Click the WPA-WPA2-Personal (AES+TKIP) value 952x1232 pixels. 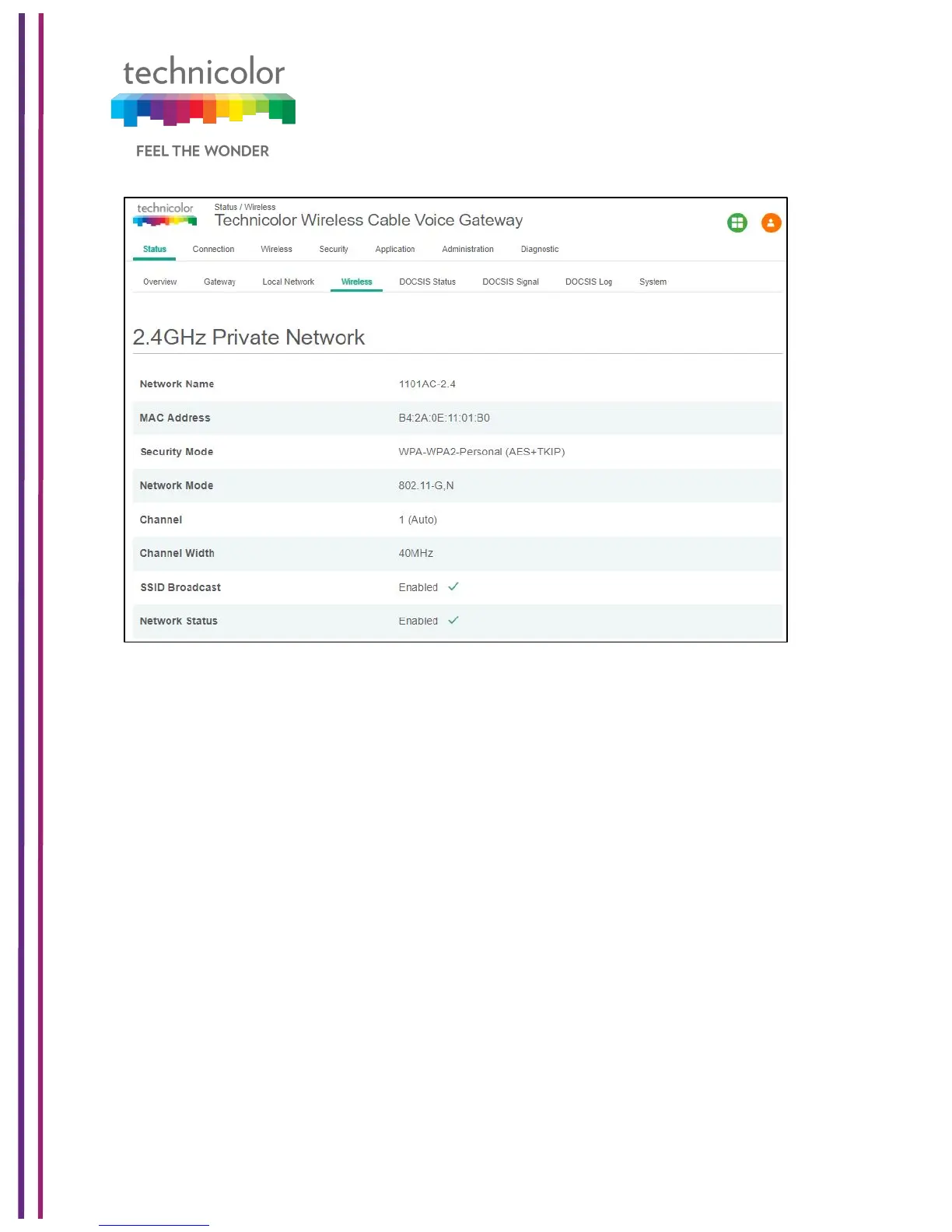pyautogui.click(x=481, y=451)
